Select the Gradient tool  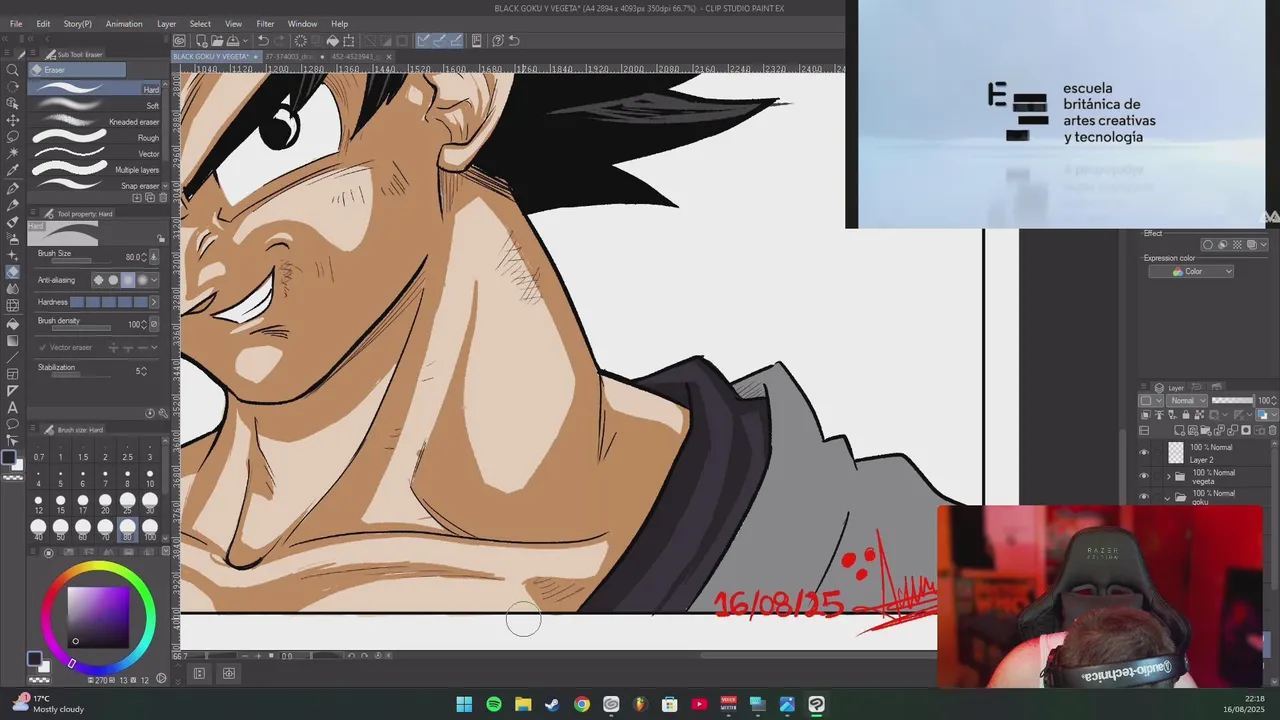point(13,341)
